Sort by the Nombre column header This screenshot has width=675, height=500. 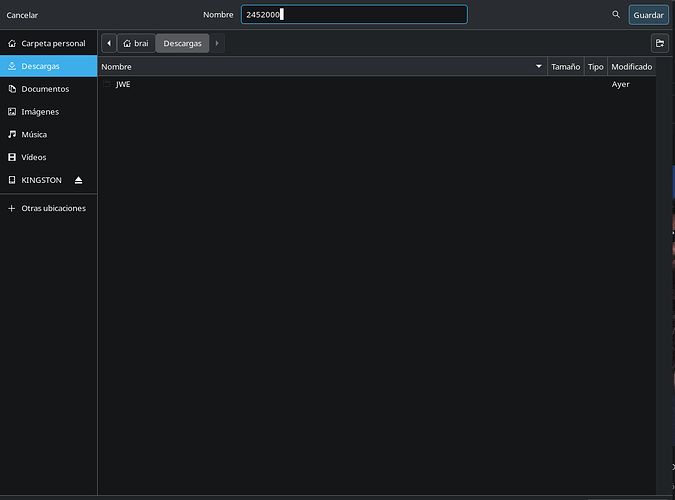320,67
